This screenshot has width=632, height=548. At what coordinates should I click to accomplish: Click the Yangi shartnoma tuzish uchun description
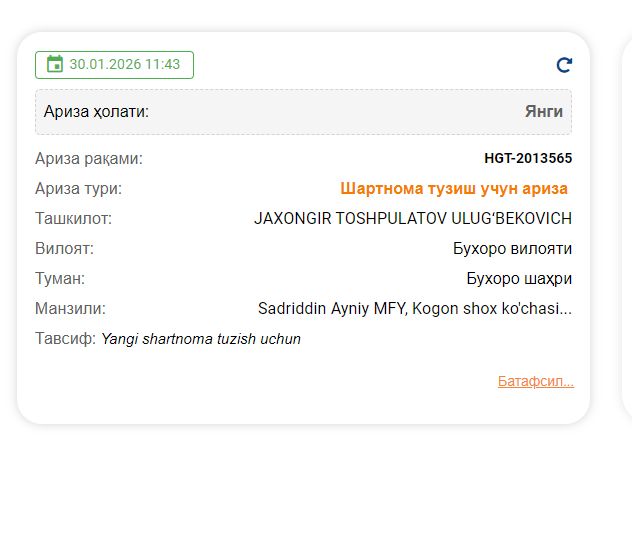[x=201, y=339]
